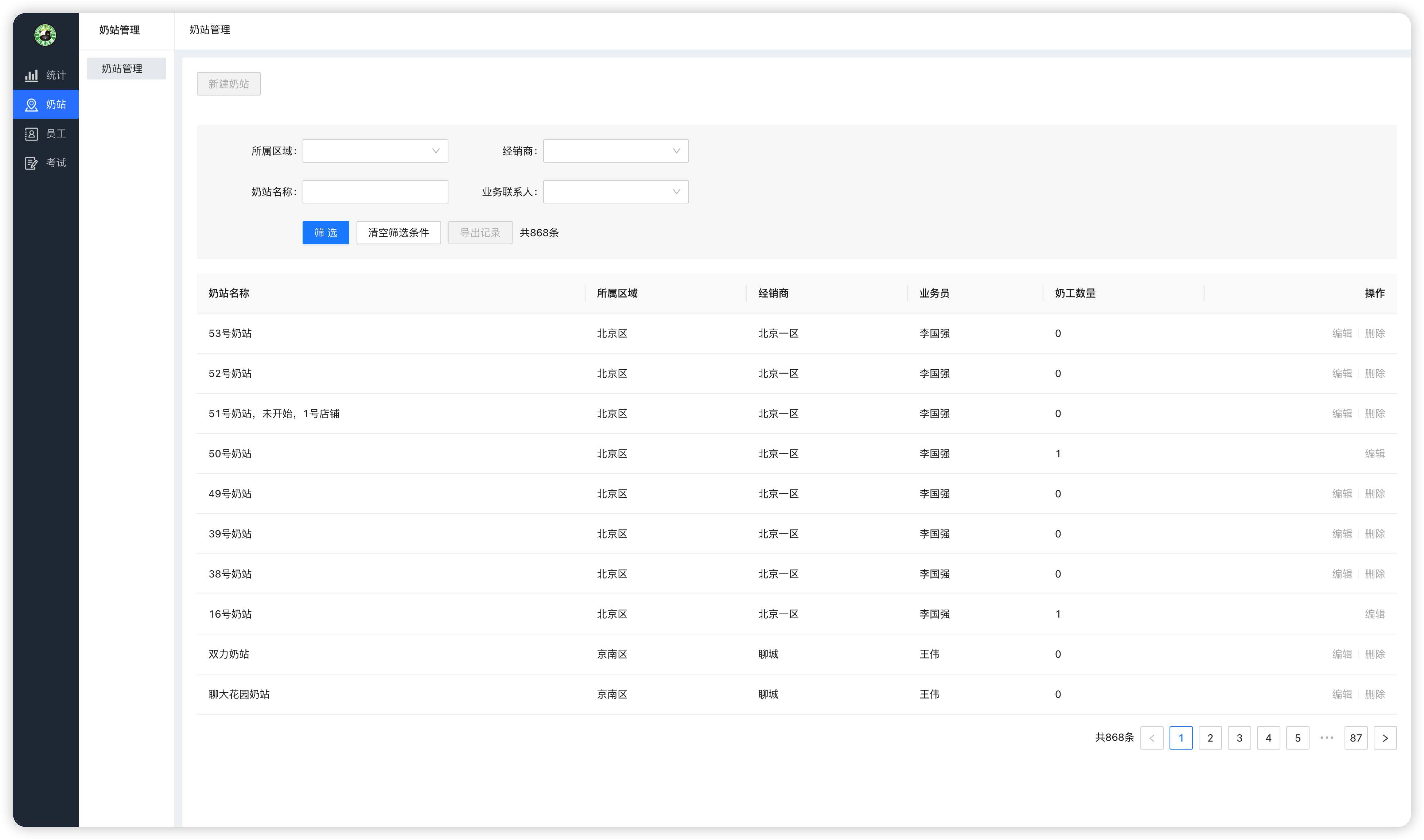Edit the 双力奶站 row
The width and height of the screenshot is (1424, 840).
1342,654
